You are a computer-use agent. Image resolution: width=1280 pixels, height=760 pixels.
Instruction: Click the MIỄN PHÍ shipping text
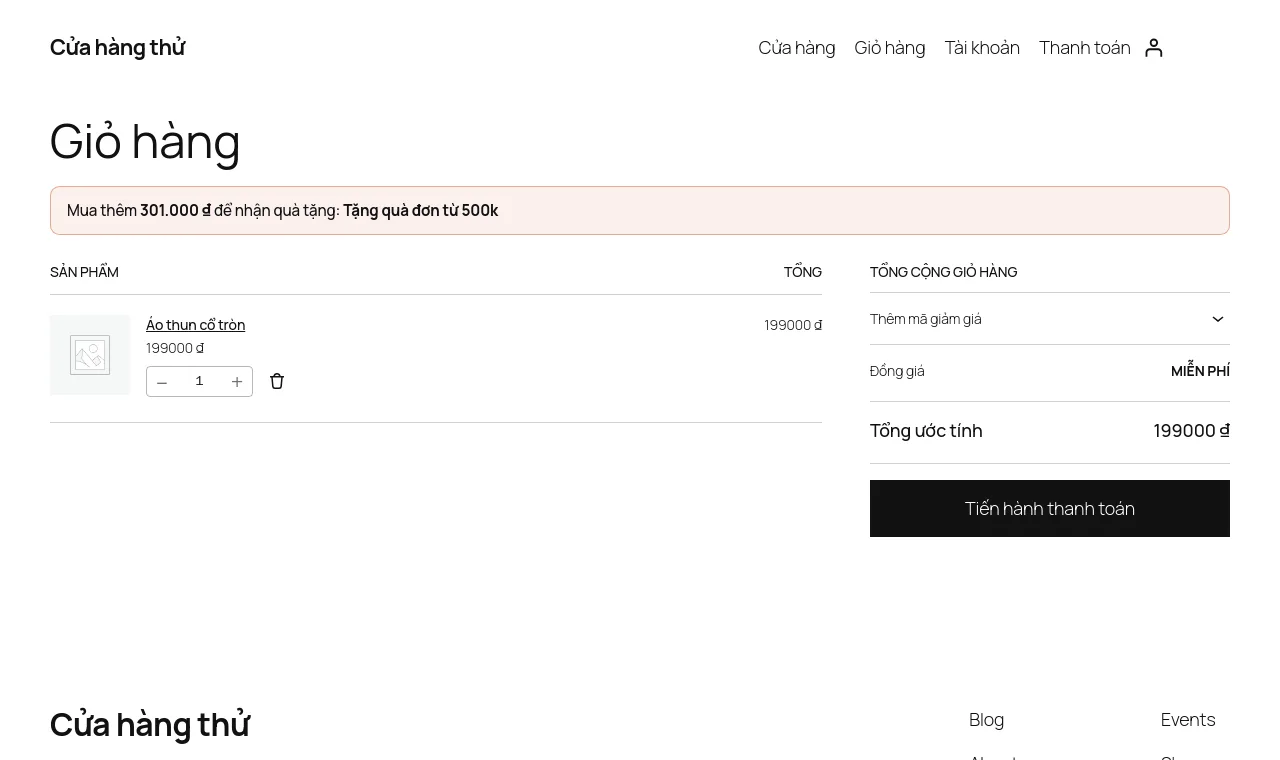pyautogui.click(x=1200, y=371)
